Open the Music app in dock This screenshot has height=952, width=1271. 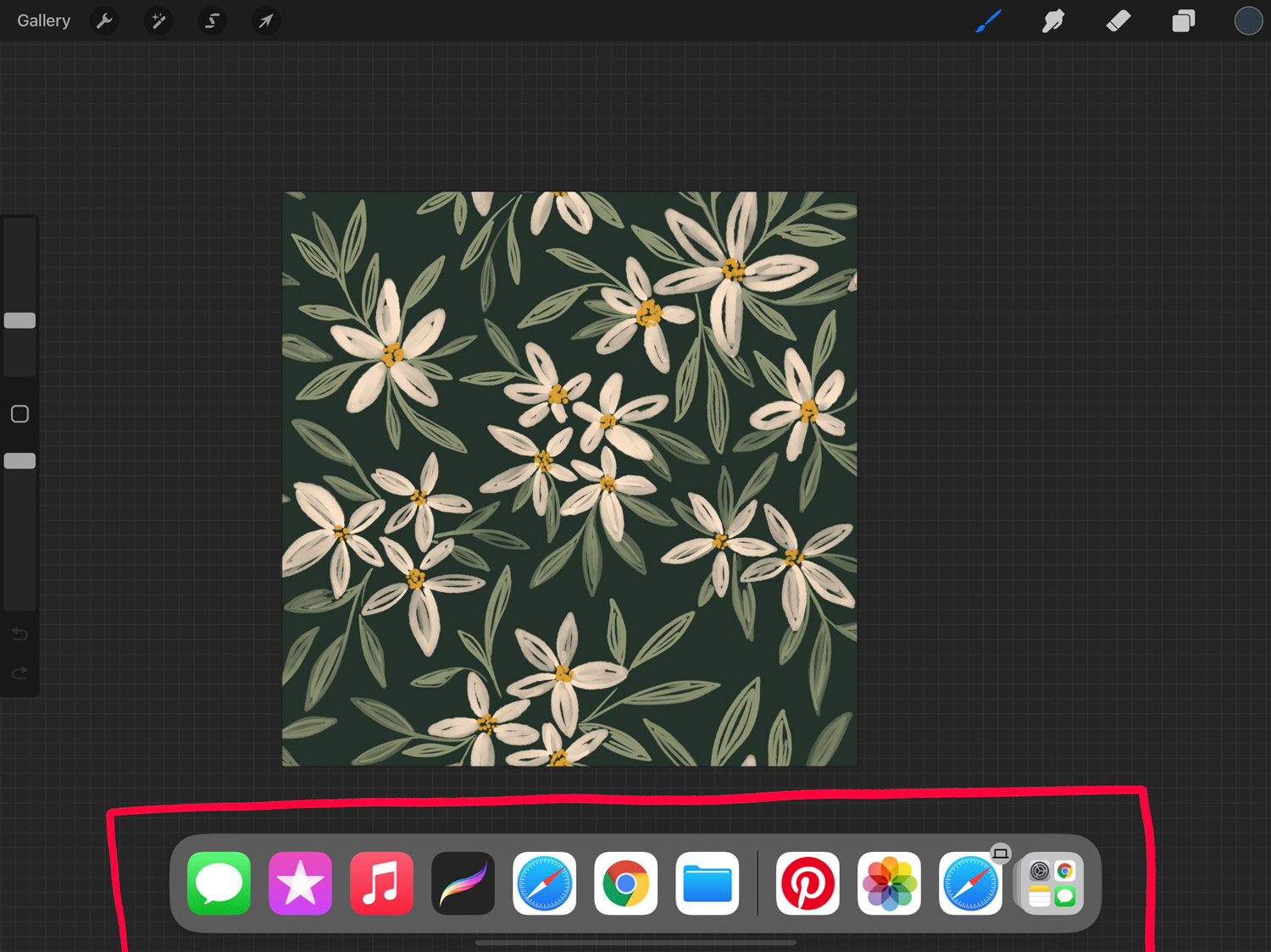click(x=381, y=883)
